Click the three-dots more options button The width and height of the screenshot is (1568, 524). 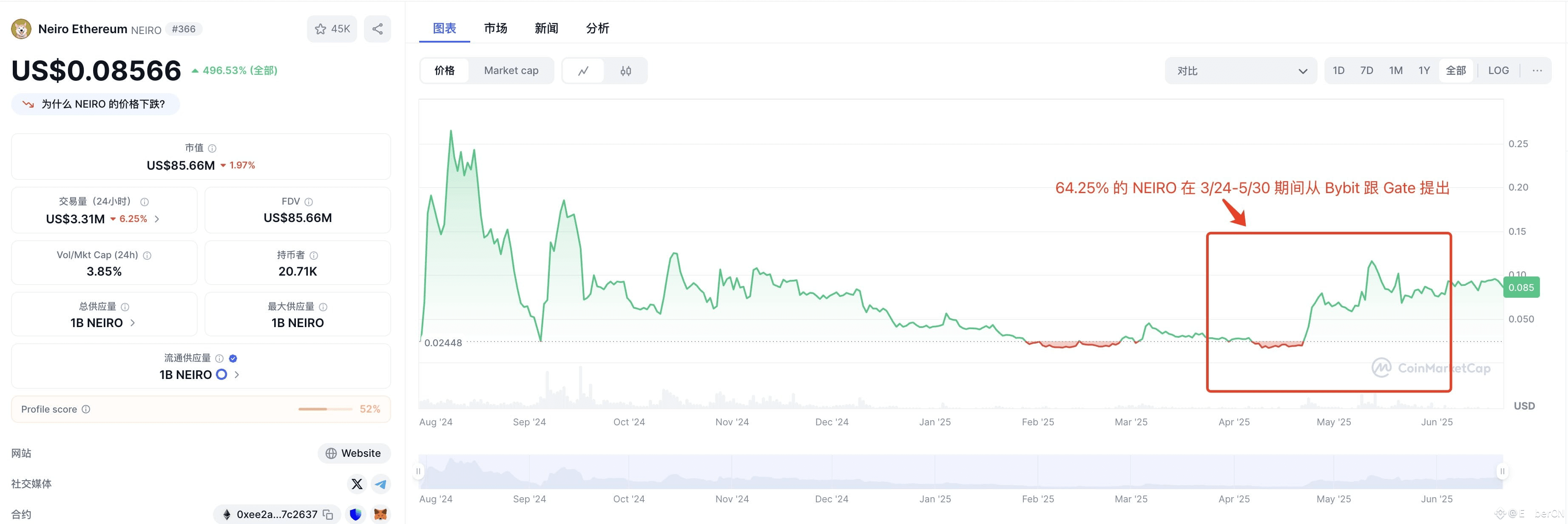pos(1537,71)
